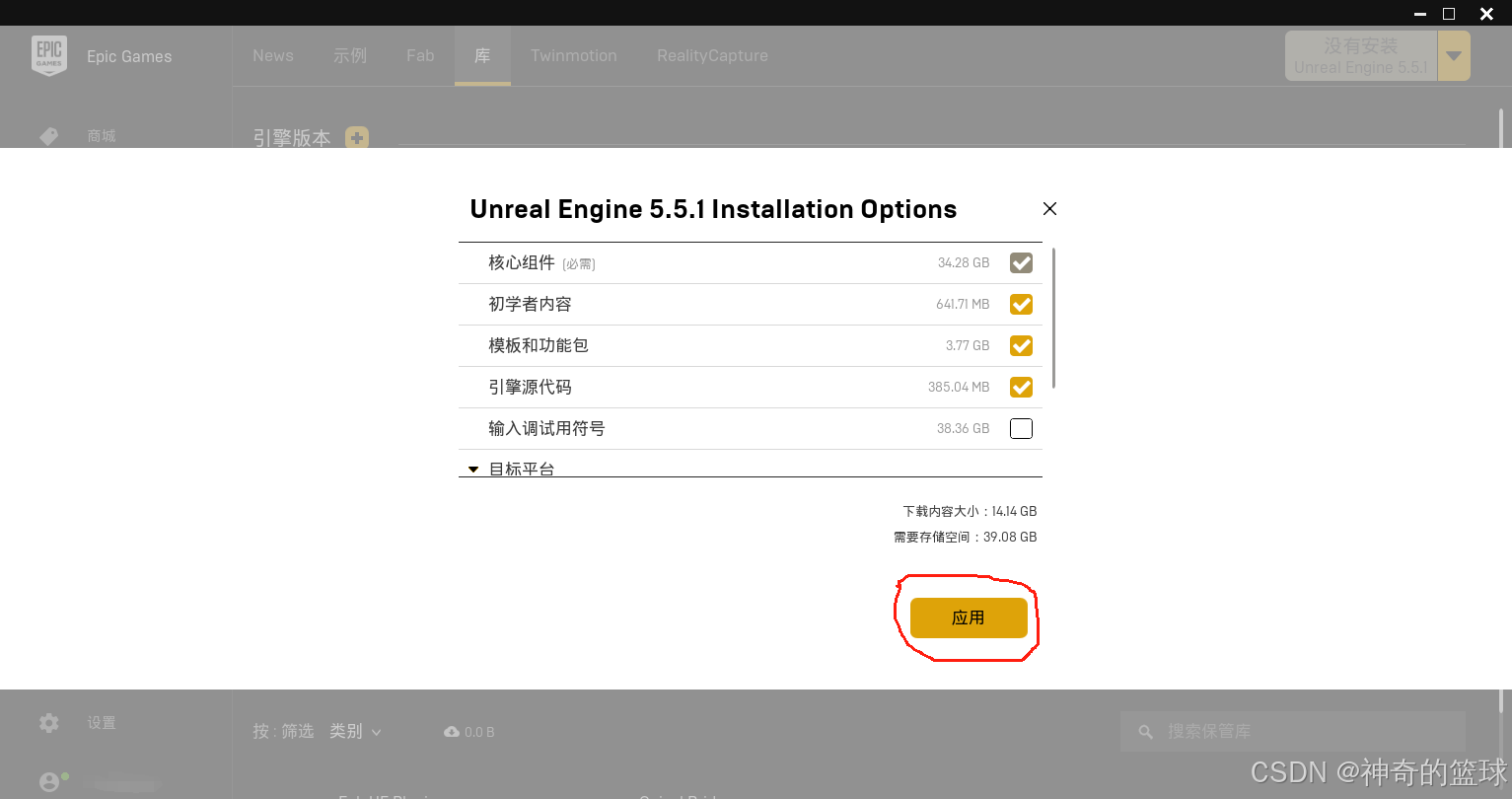Click the 按 : 筛选 label
The width and height of the screenshot is (1512, 799).
pos(283,732)
